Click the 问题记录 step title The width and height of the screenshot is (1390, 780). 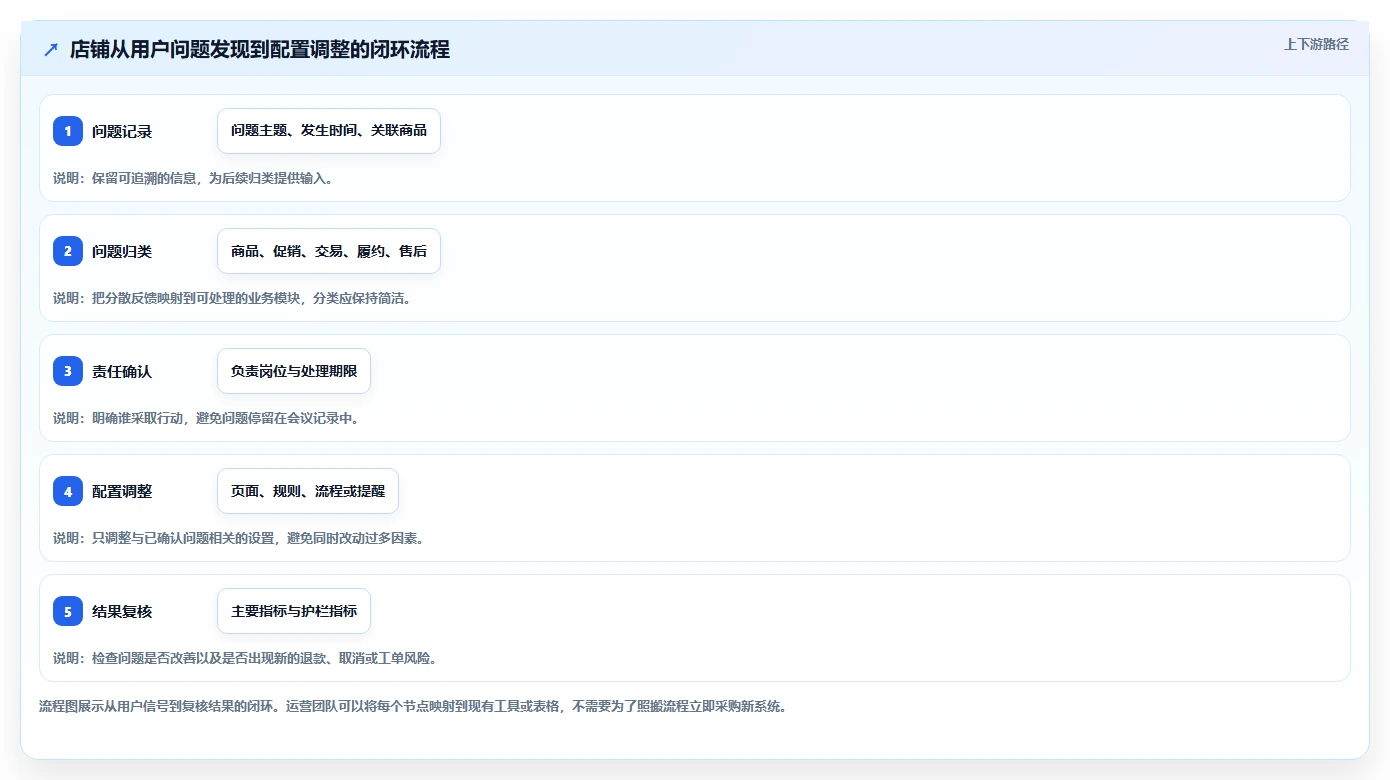(122, 131)
